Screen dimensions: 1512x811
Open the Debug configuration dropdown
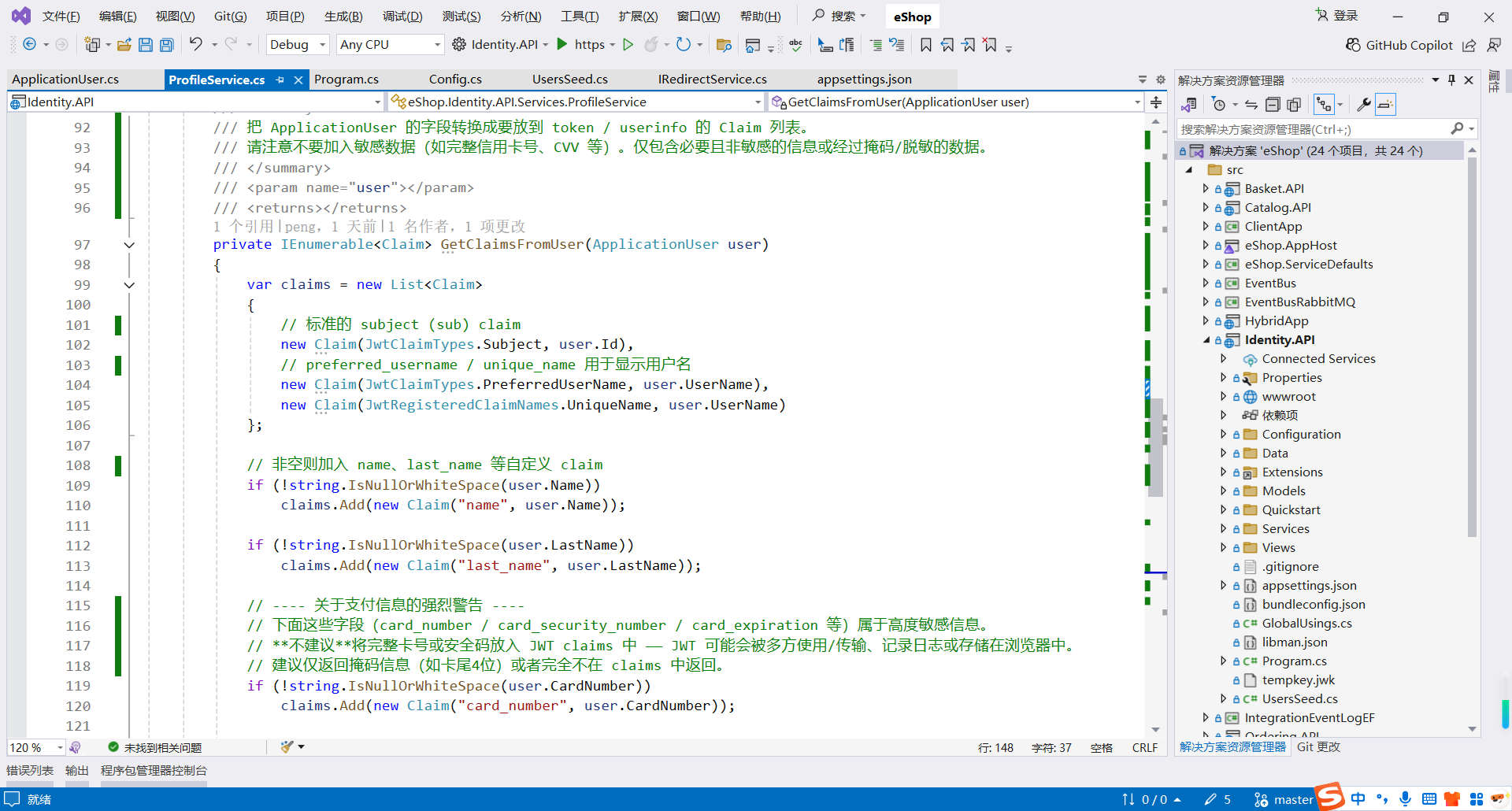tap(297, 45)
